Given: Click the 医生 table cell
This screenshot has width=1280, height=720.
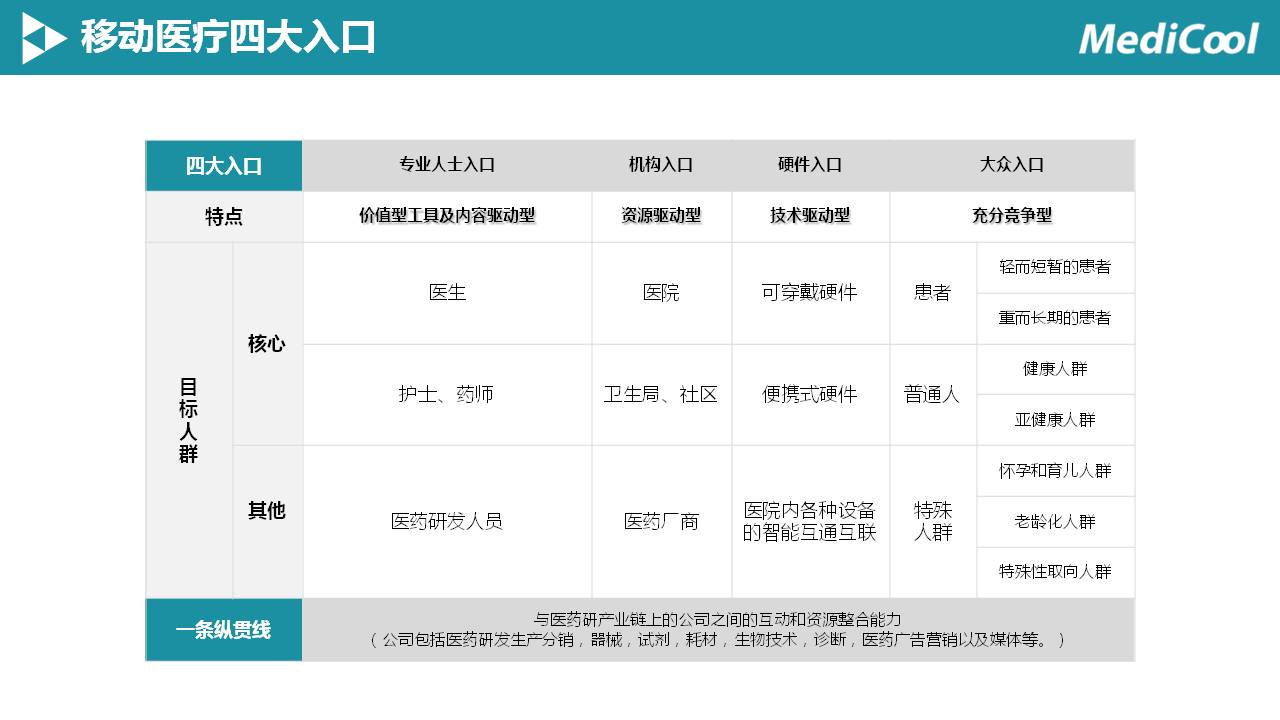Looking at the screenshot, I should point(447,293).
